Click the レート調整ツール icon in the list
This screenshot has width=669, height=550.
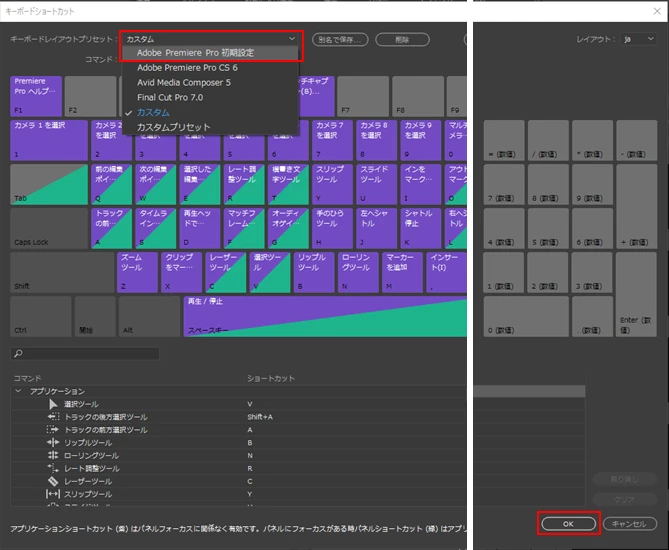pyautogui.click(x=53, y=468)
